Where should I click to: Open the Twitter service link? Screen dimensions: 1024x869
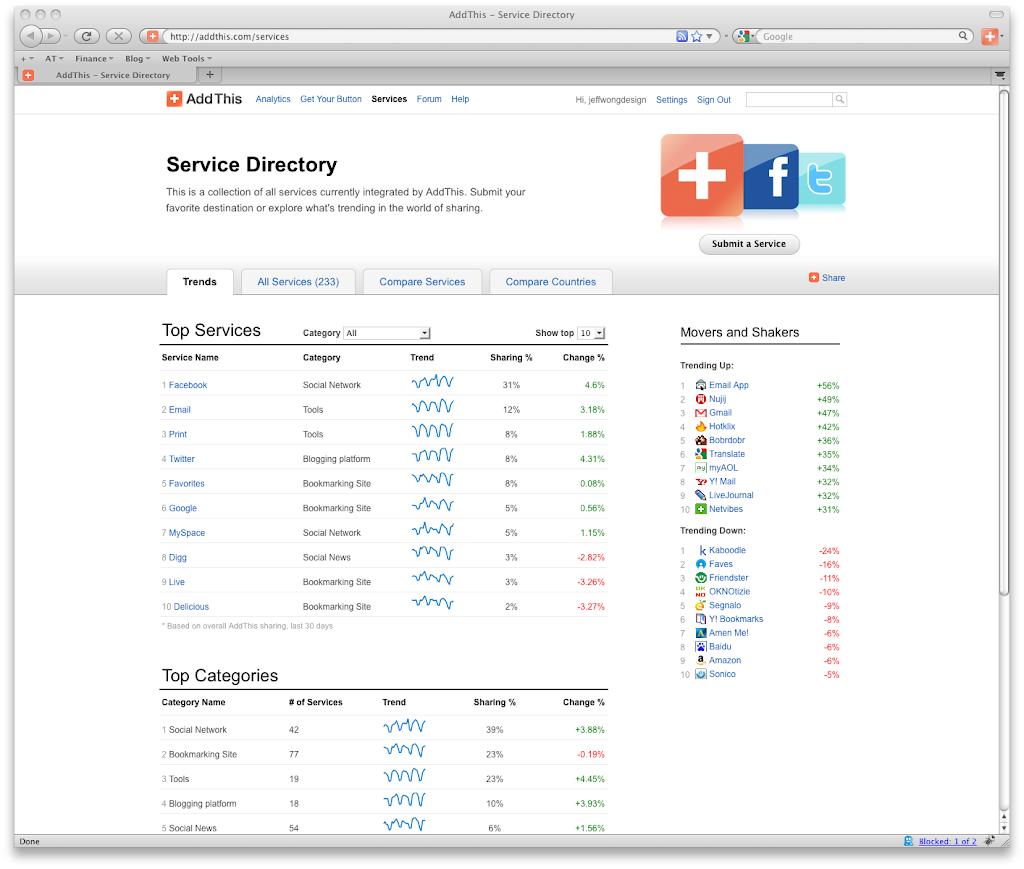click(182, 459)
